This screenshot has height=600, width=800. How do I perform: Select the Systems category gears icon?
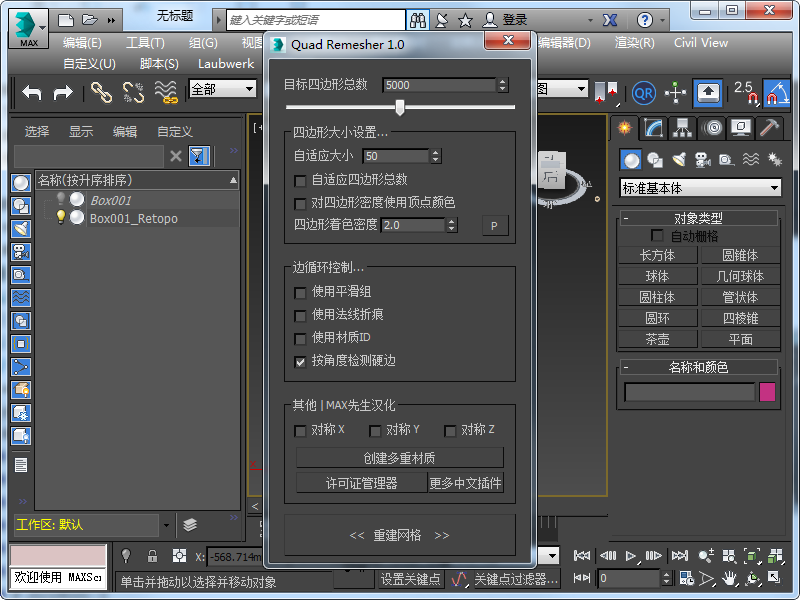774,160
